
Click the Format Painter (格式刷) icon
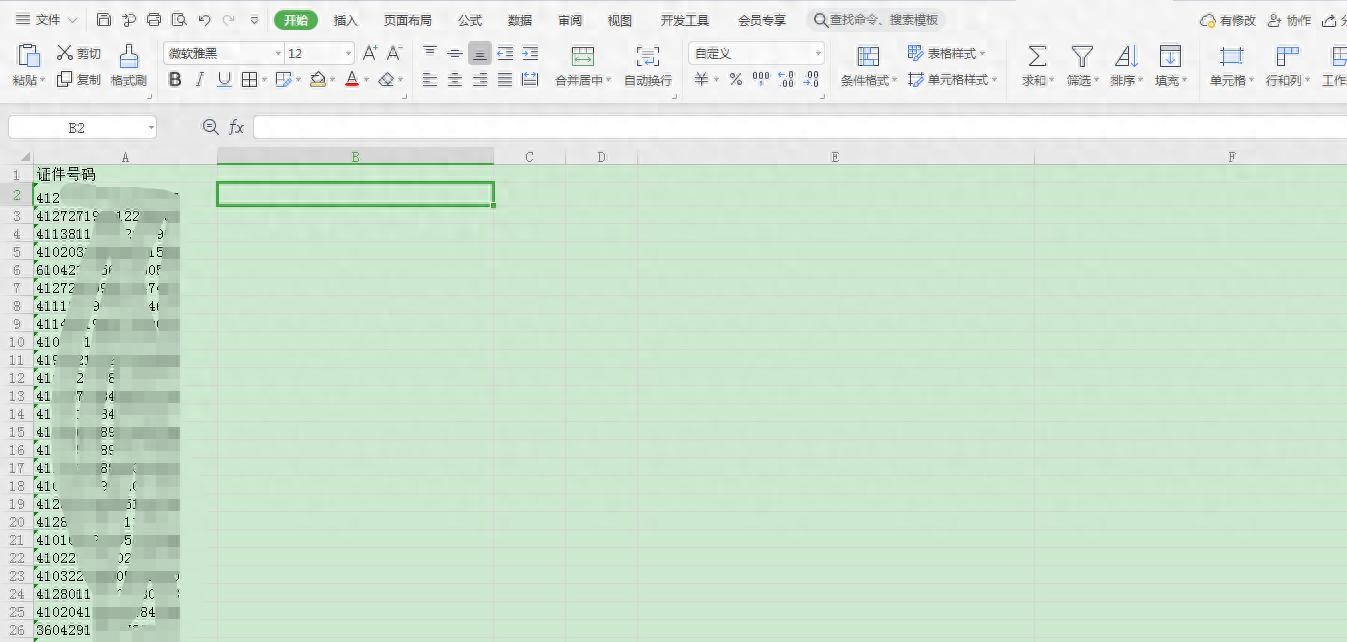pos(128,56)
